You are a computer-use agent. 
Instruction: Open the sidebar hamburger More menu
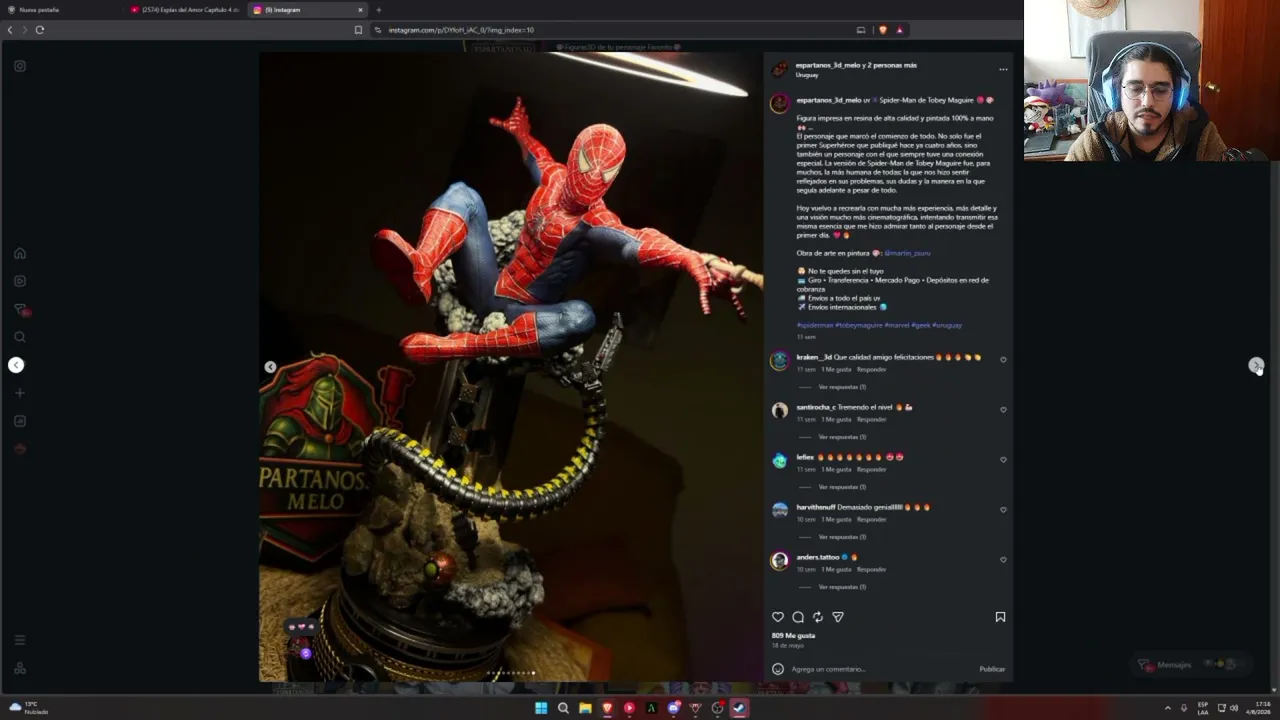click(x=20, y=640)
